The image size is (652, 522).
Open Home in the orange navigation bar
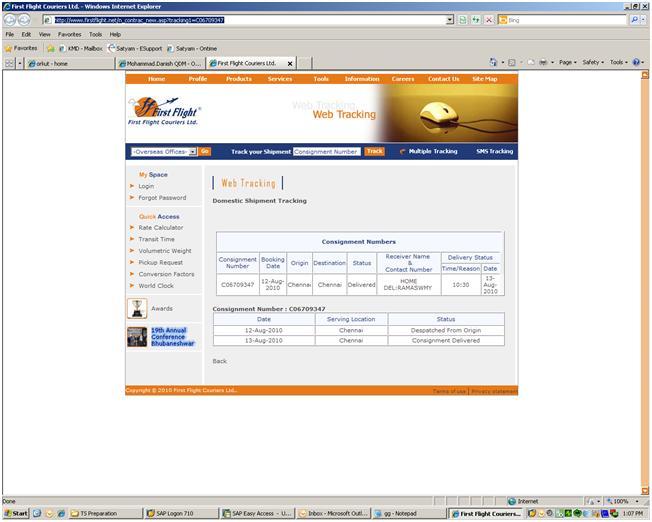[156, 79]
